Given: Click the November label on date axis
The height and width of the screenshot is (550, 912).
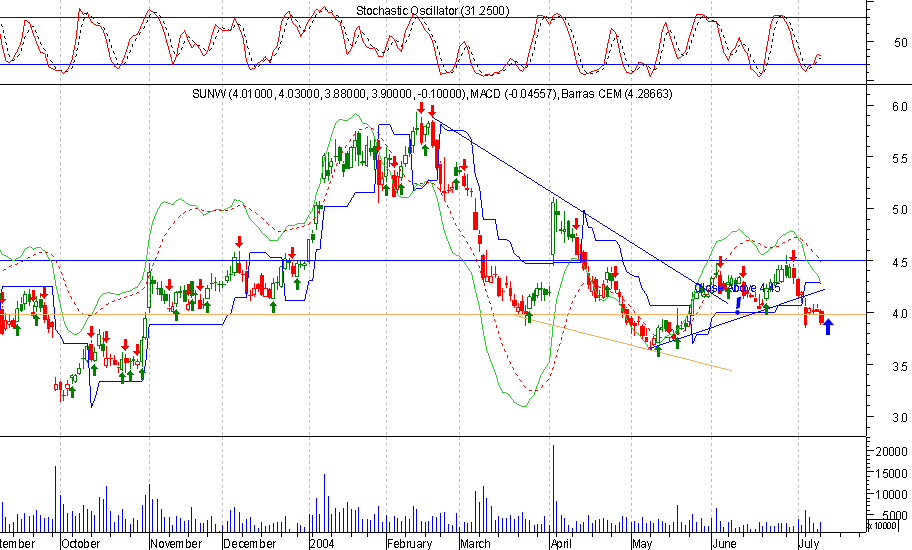Looking at the screenshot, I should 176,544.
